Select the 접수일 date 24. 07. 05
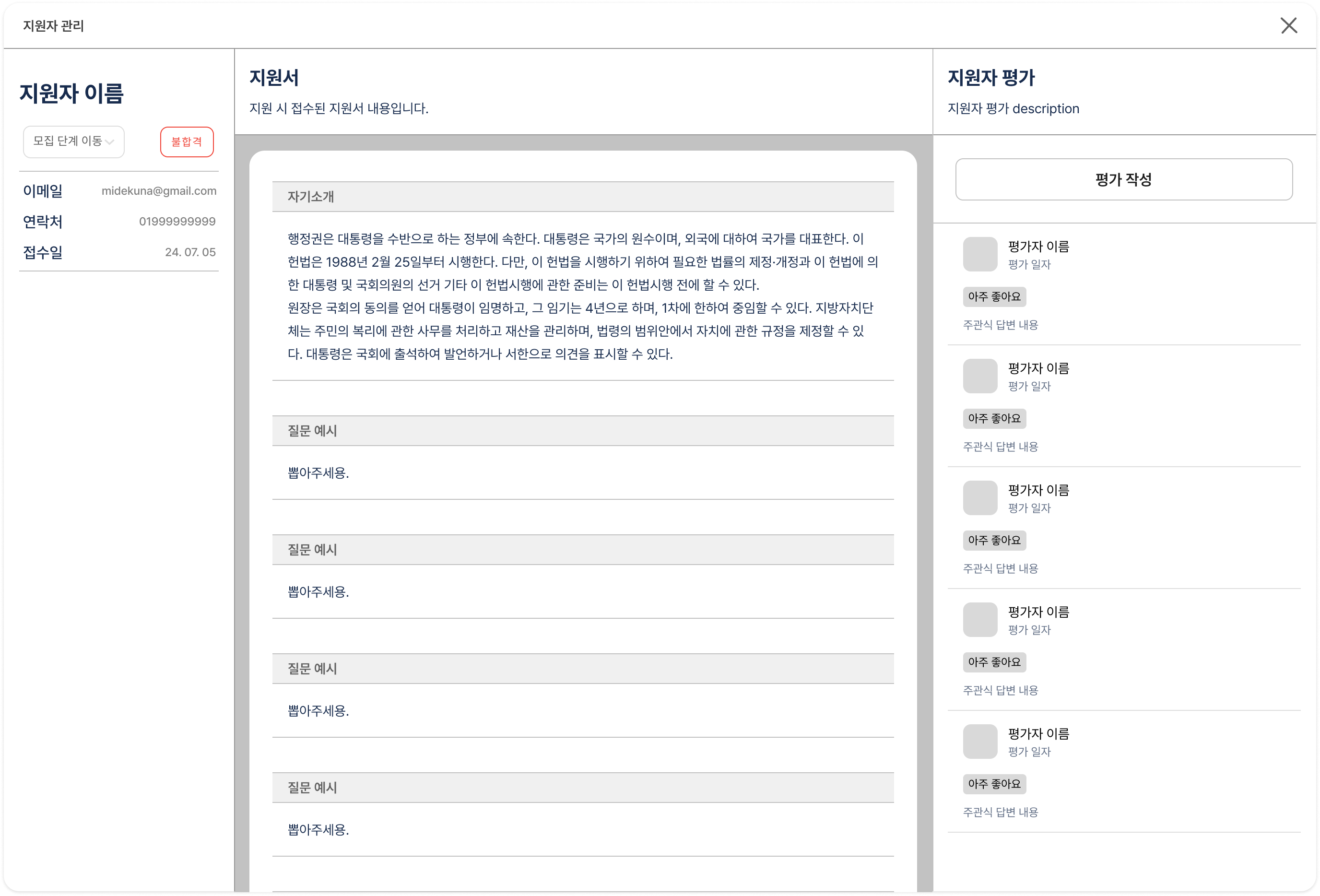1320x896 pixels. [190, 252]
